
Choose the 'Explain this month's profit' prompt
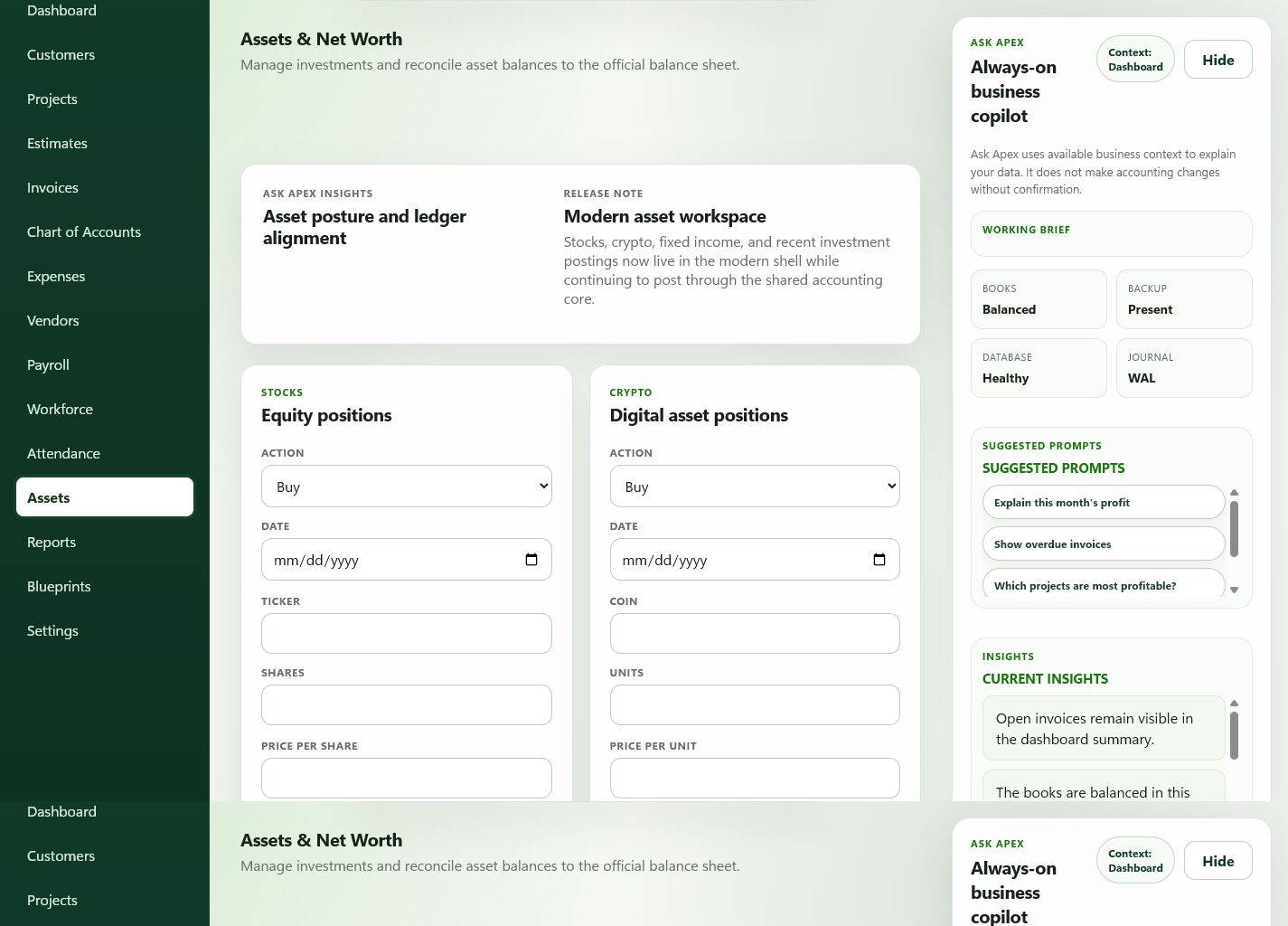pyautogui.click(x=1104, y=502)
